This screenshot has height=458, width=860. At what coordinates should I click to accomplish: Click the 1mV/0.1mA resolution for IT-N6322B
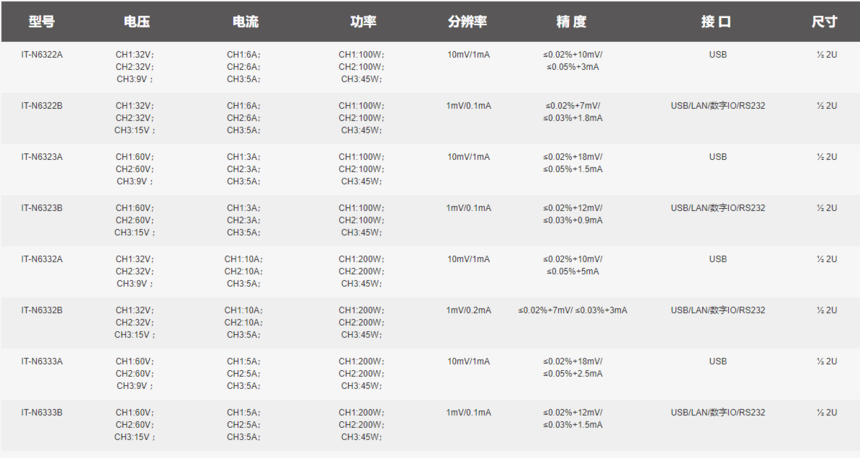click(x=468, y=106)
